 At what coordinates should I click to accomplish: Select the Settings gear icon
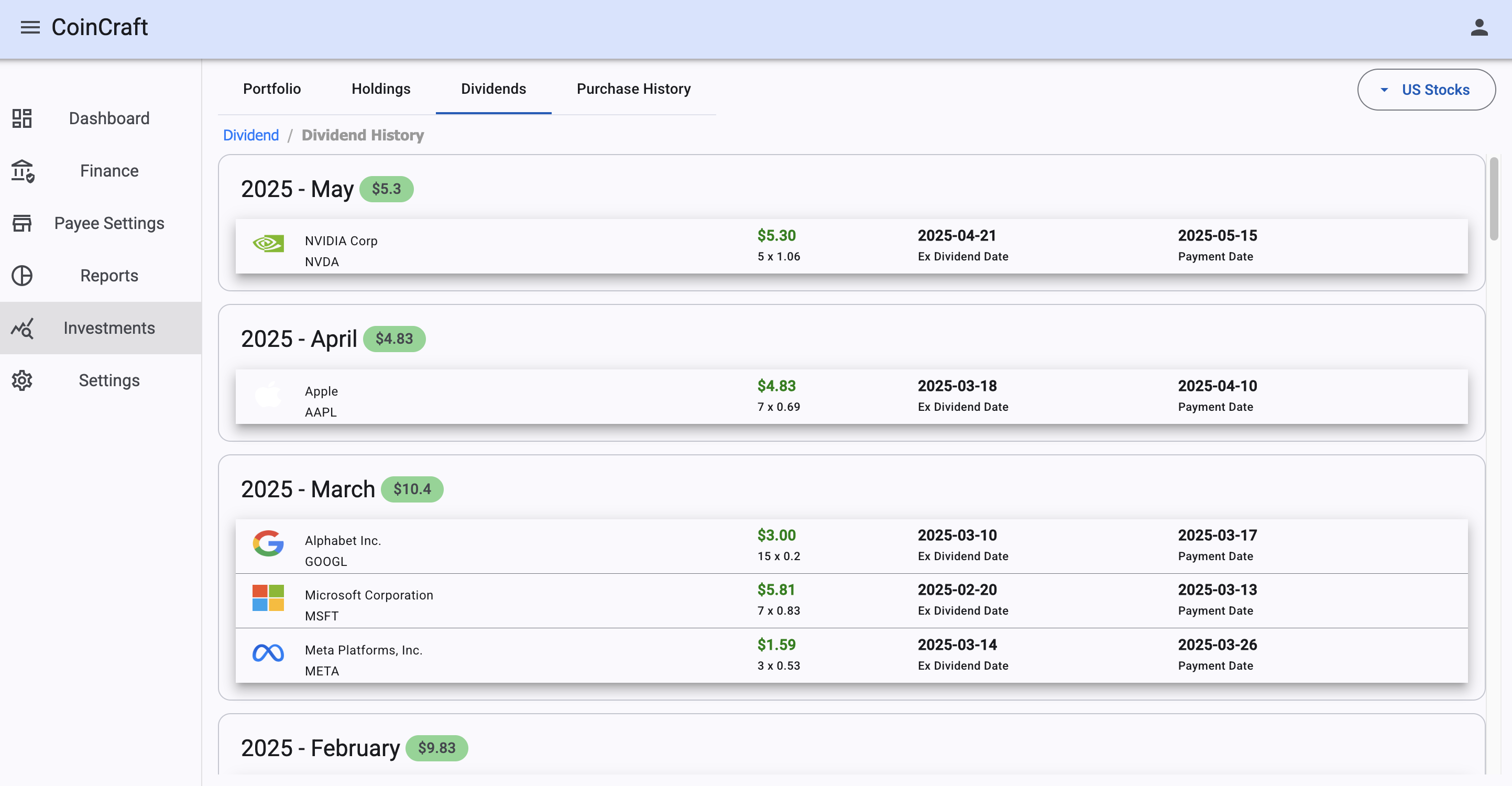[x=21, y=380]
